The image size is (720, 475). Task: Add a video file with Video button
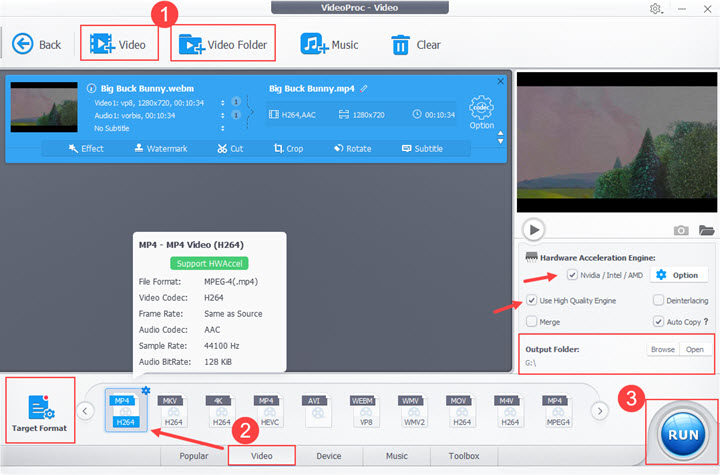coord(118,44)
